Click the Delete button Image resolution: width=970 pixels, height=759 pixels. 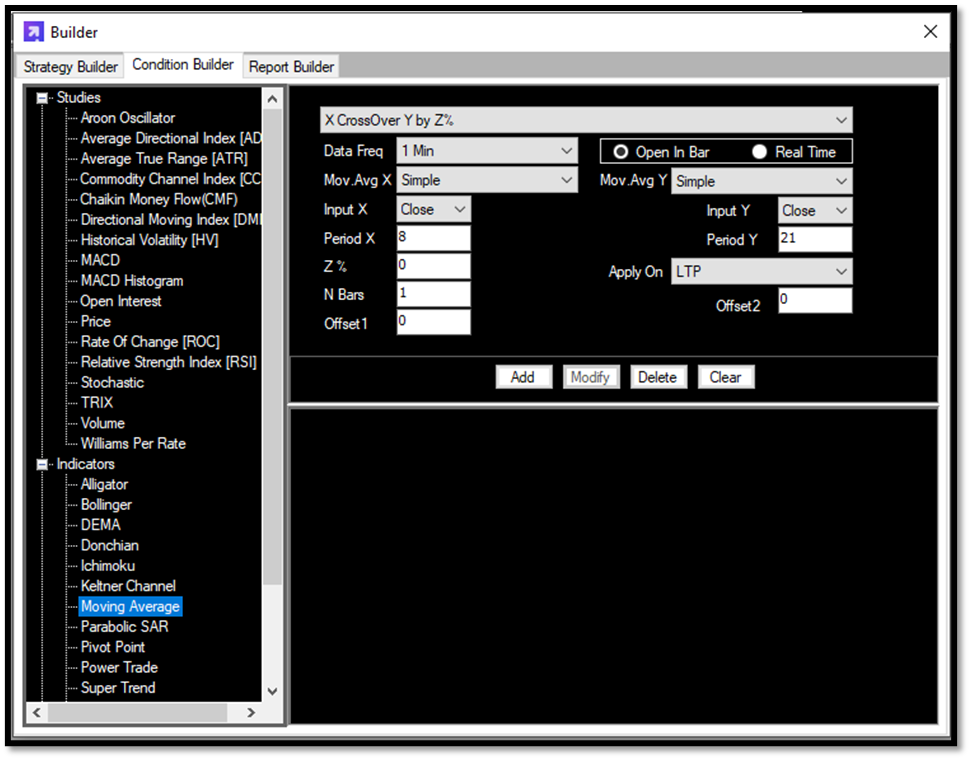[658, 377]
